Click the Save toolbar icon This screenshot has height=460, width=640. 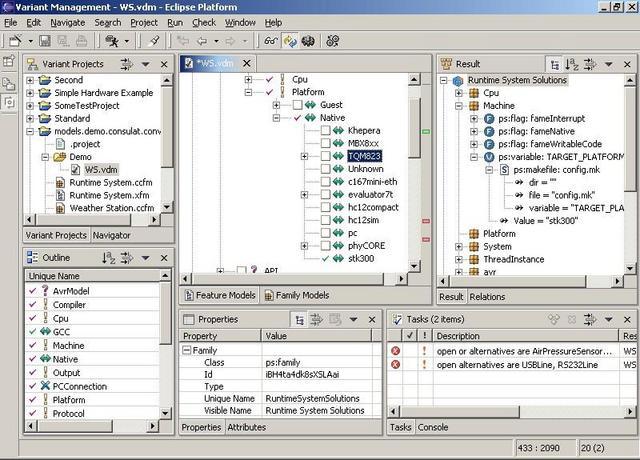(44, 41)
